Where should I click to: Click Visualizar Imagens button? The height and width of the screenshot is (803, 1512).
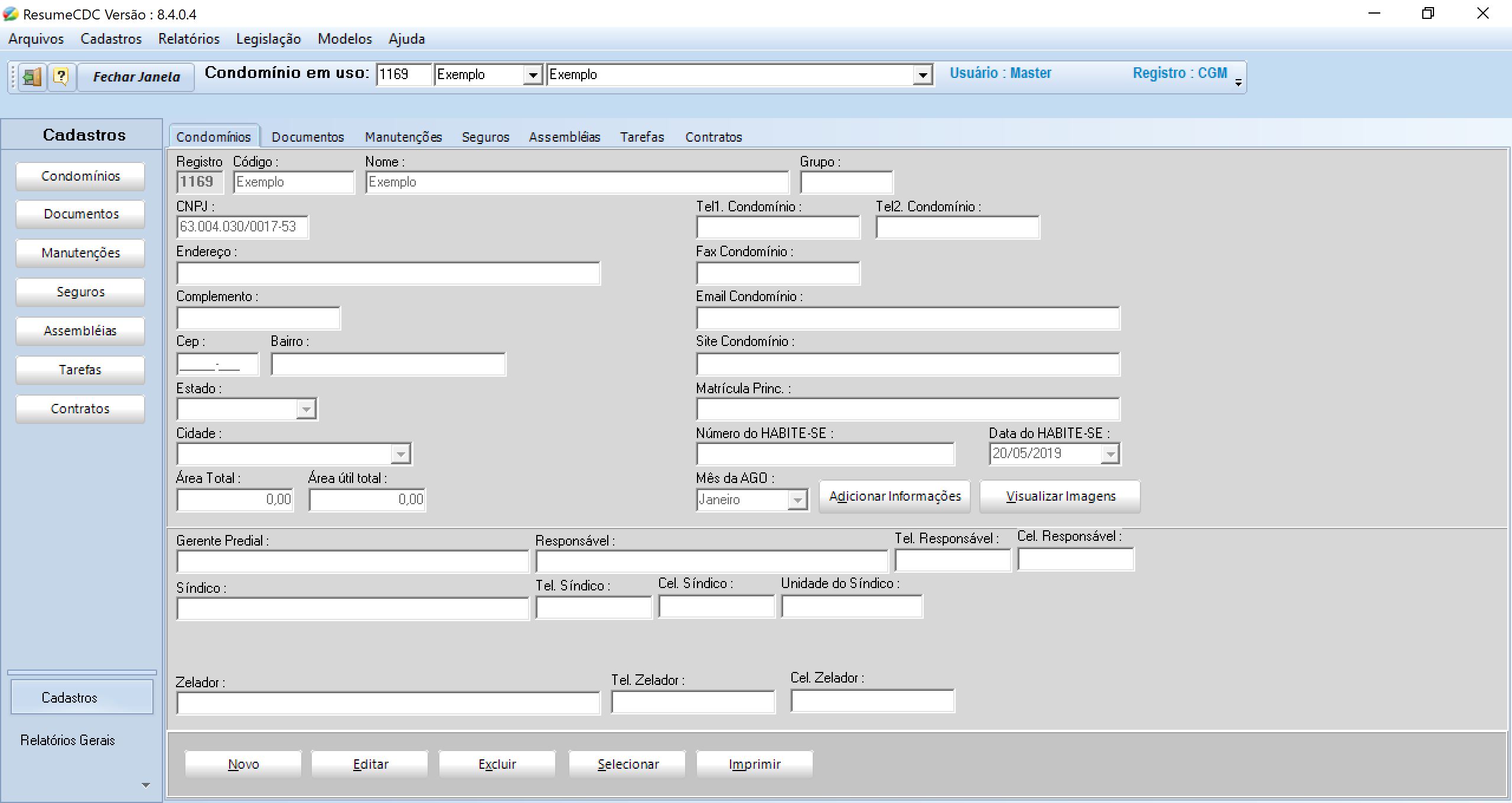pyautogui.click(x=1060, y=497)
